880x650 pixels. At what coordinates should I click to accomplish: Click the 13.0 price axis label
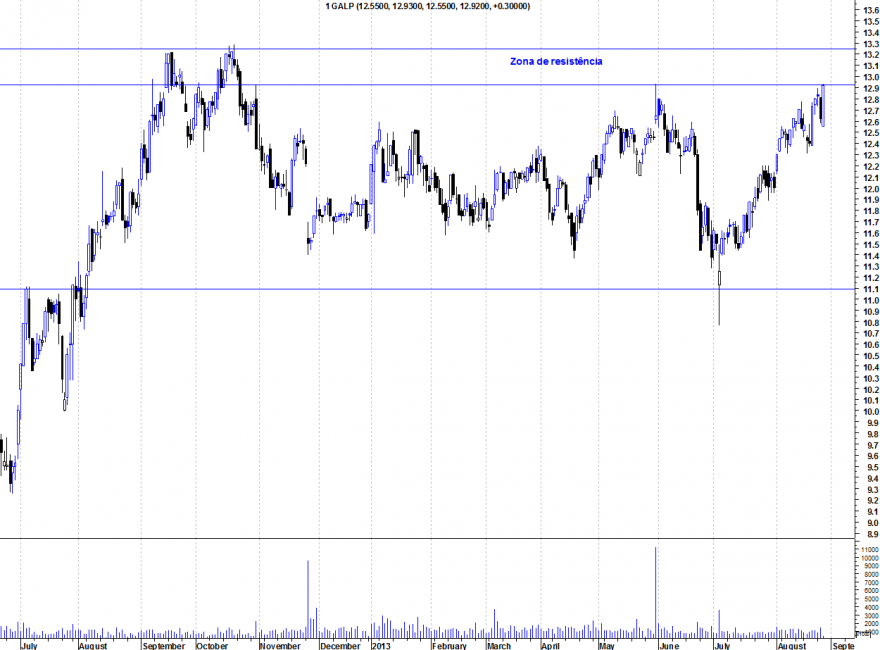(871, 77)
